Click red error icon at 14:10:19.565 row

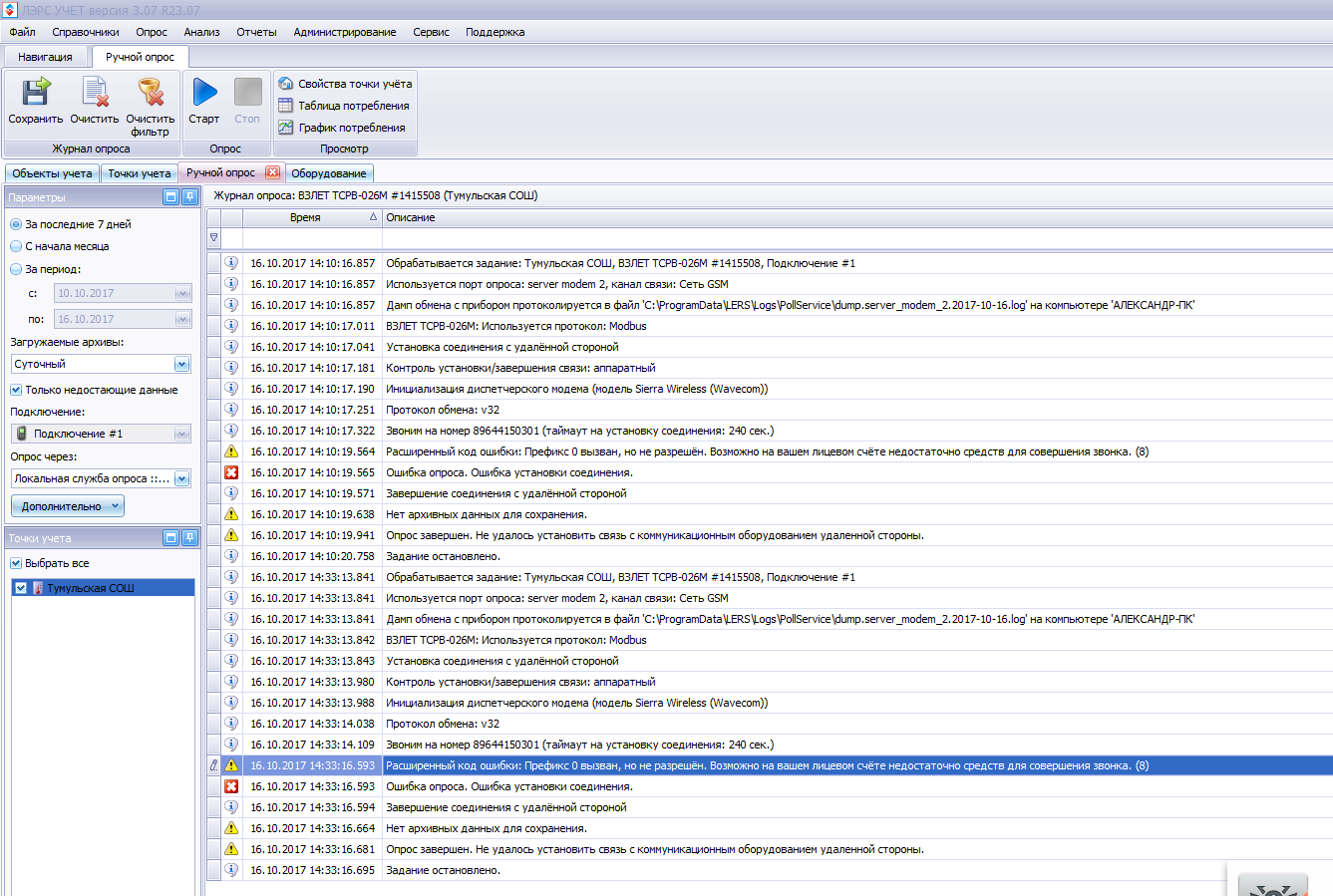(231, 472)
